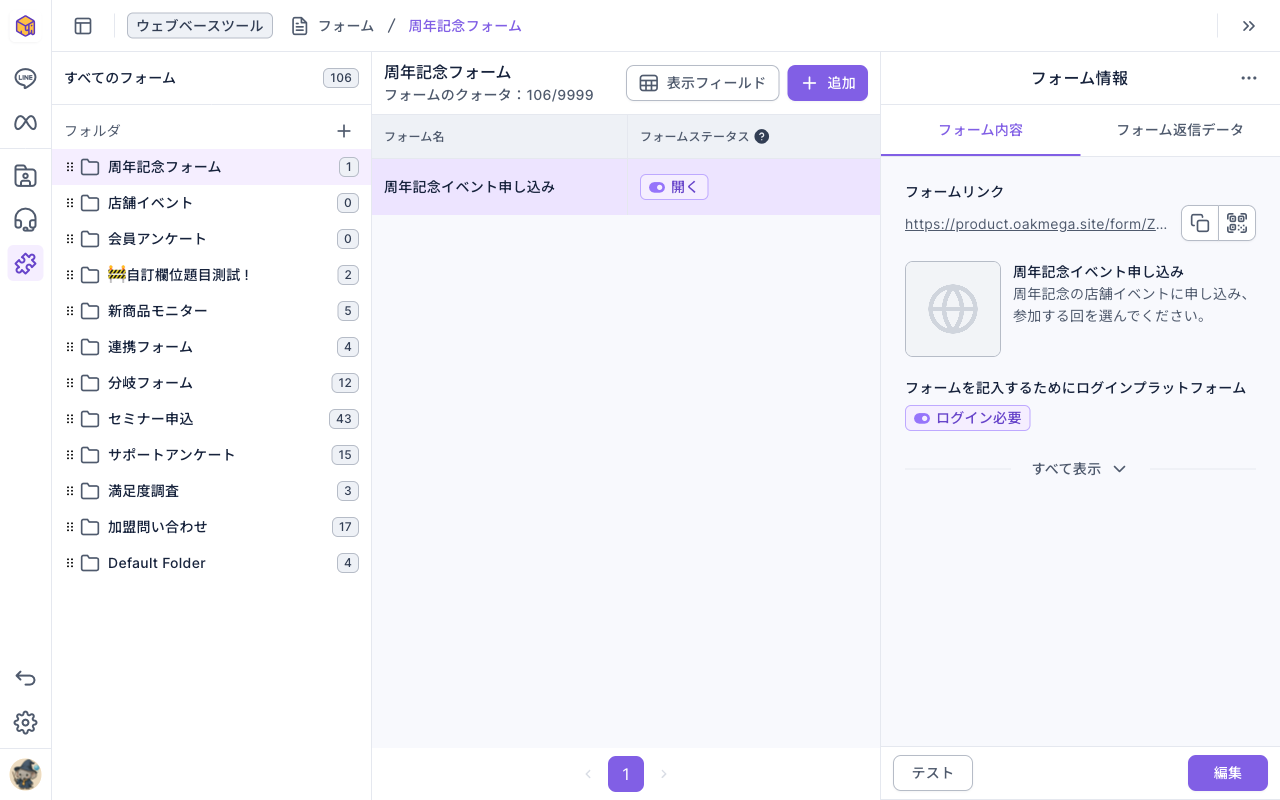Image resolution: width=1280 pixels, height=800 pixels.
Task: Click the back arrow icon in sidebar
Action: 25,679
